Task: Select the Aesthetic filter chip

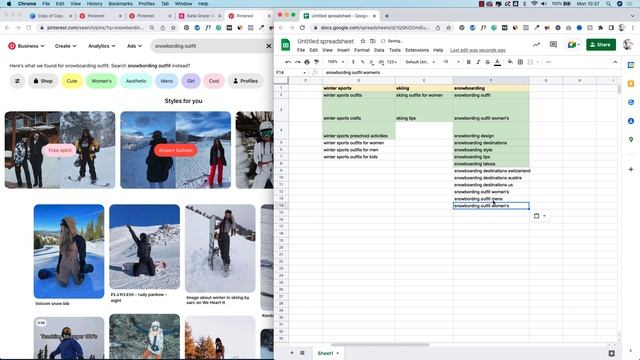Action: pyautogui.click(x=136, y=81)
